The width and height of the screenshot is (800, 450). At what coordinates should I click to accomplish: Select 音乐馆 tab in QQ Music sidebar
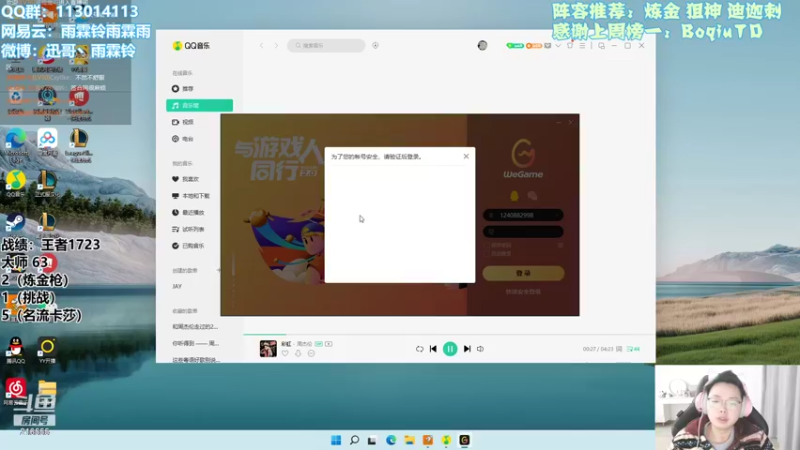click(199, 105)
